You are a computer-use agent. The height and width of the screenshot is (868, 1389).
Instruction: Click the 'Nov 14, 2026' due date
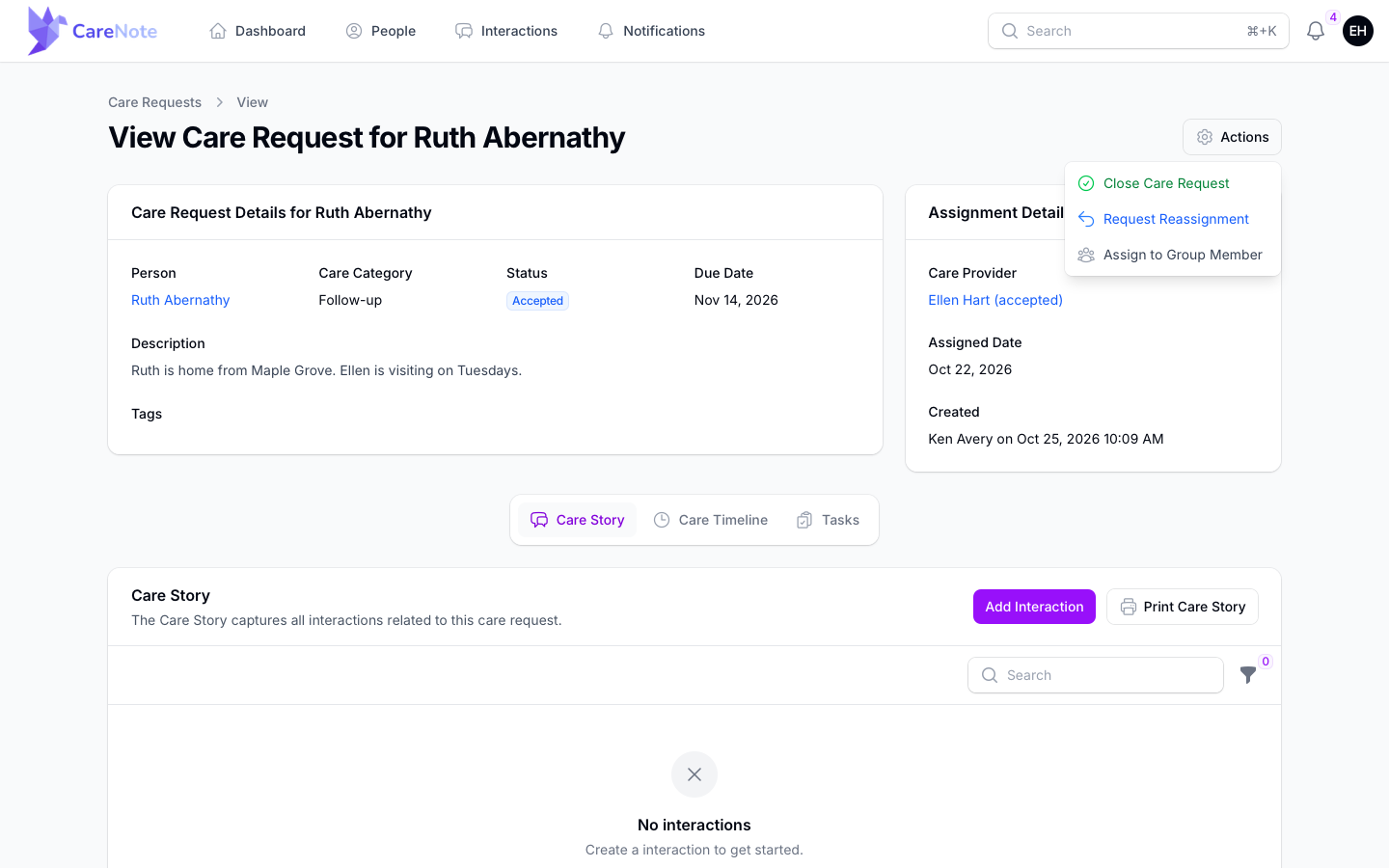[x=736, y=300]
